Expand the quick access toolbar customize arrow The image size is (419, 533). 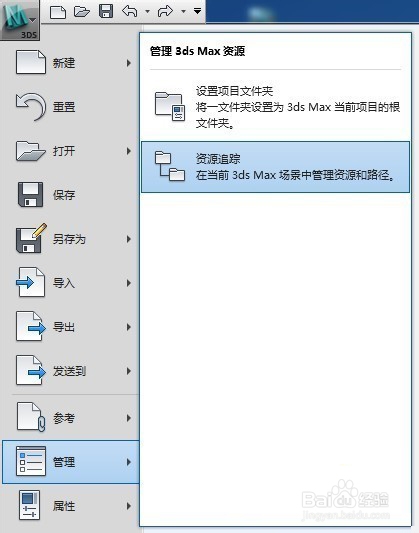point(197,11)
